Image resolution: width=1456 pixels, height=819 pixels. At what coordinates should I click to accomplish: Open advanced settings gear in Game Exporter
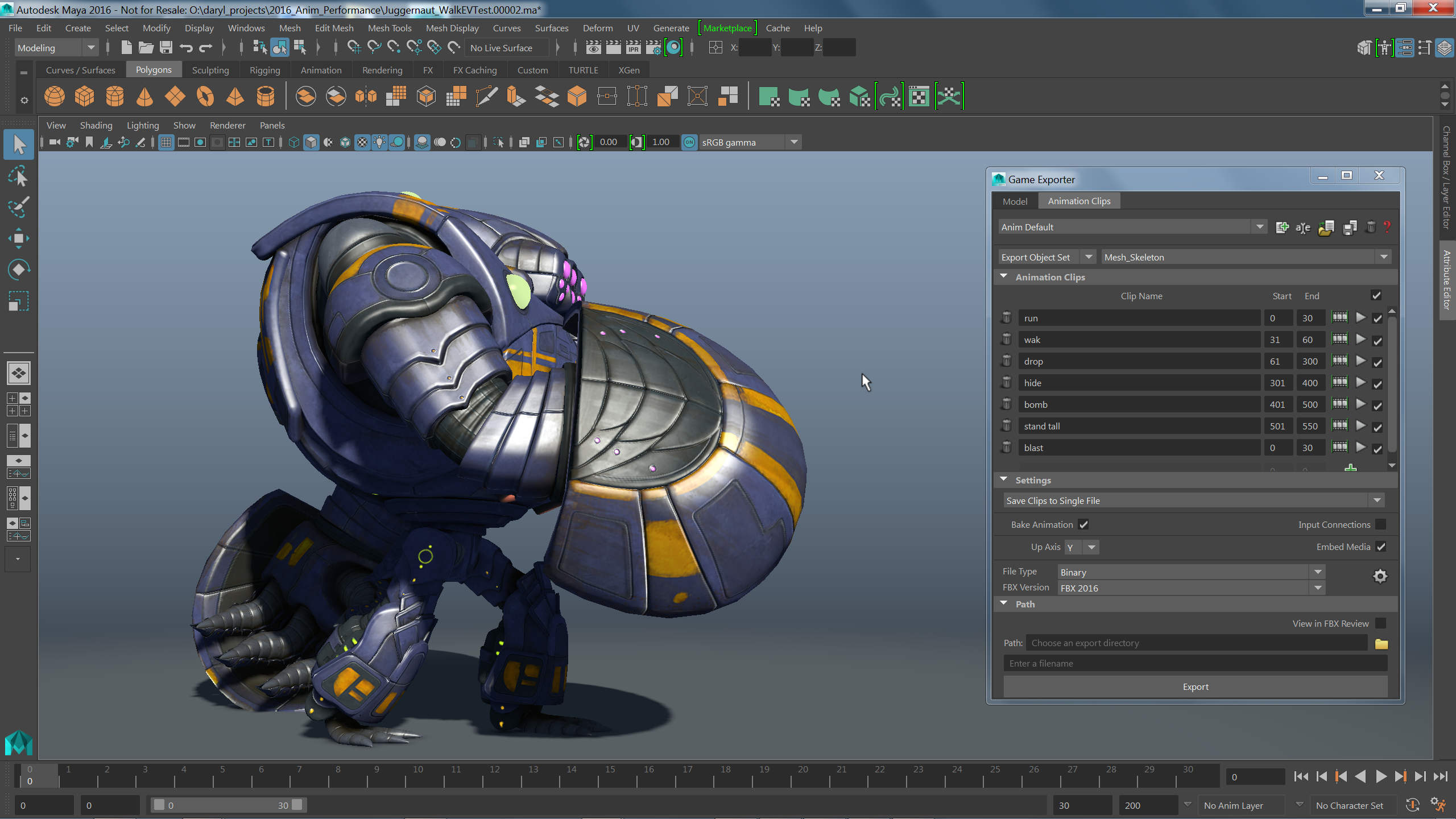[x=1380, y=576]
